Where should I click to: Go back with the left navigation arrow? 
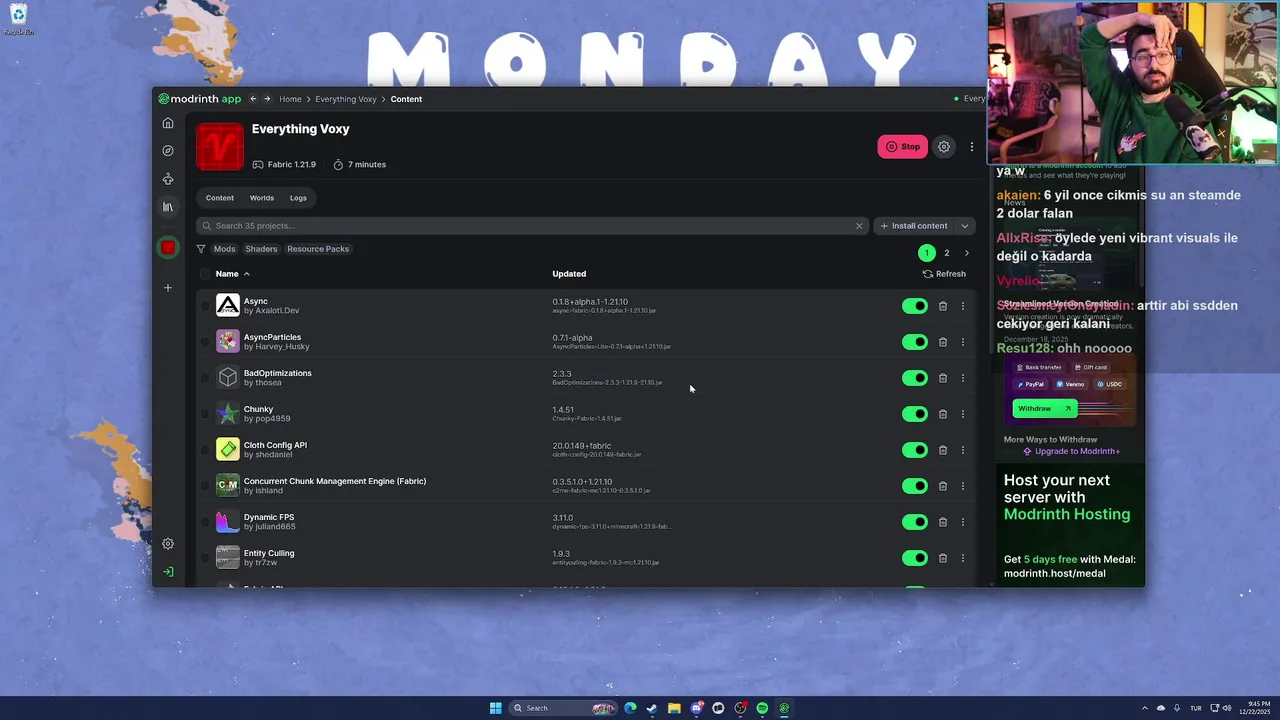(x=253, y=99)
